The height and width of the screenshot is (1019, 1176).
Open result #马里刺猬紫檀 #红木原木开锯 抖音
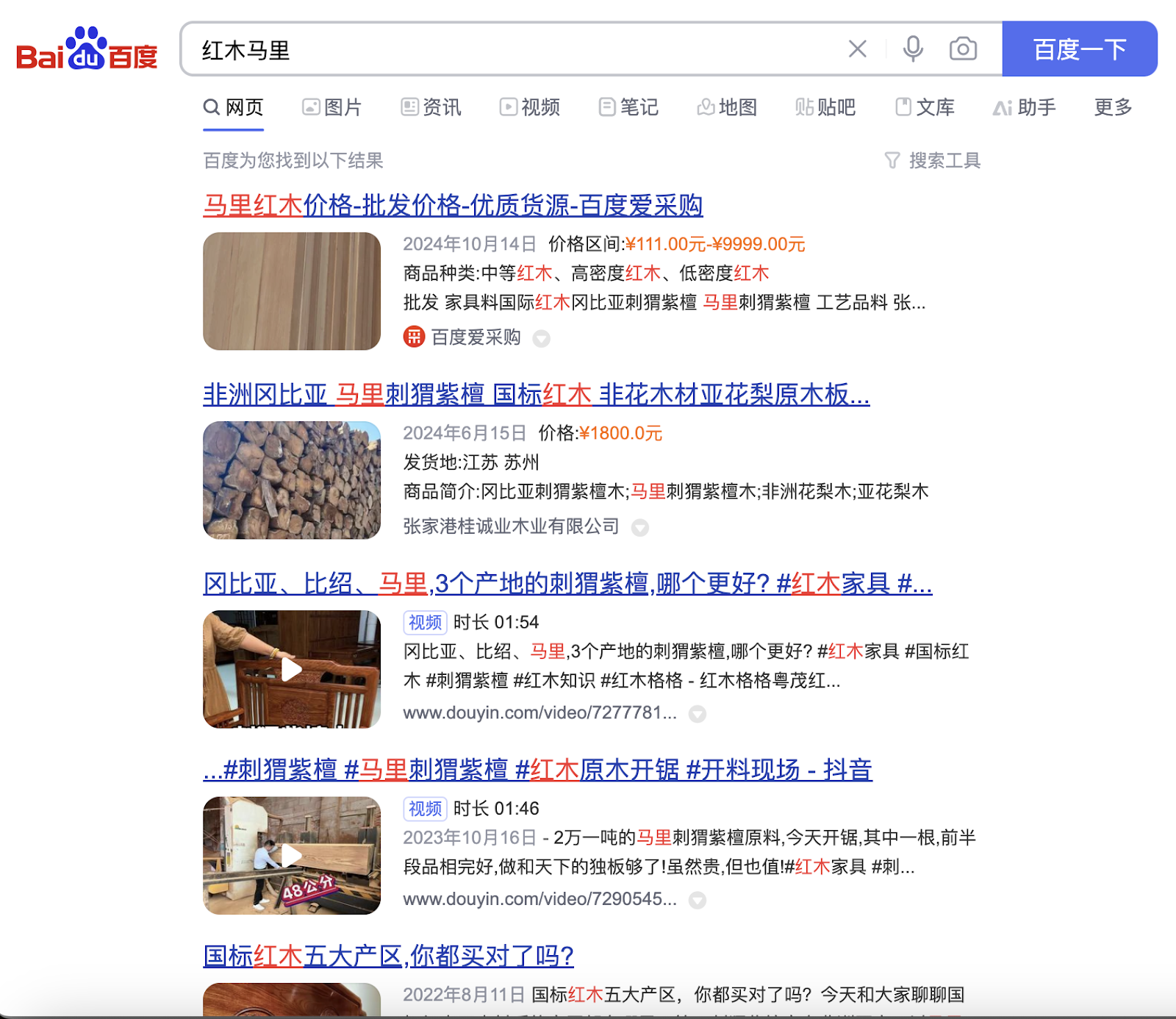[x=537, y=770]
